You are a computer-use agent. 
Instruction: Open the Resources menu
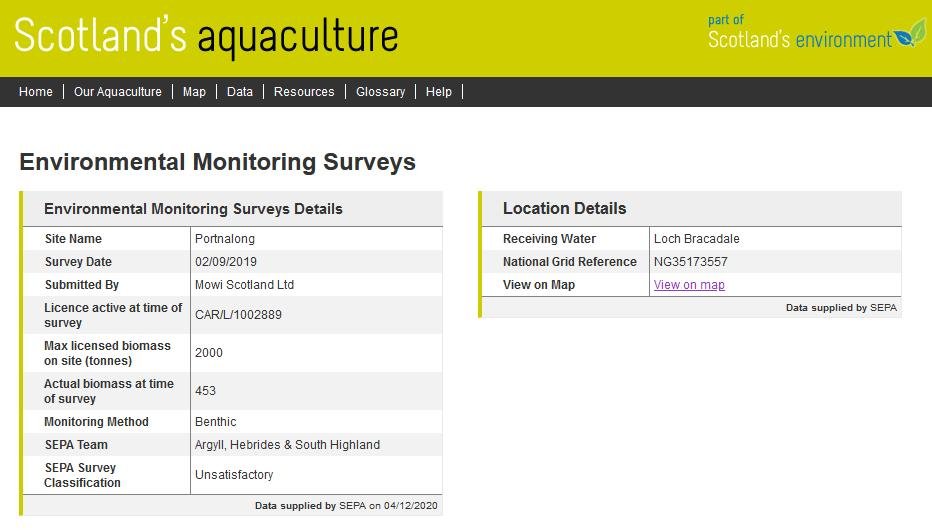pos(304,92)
